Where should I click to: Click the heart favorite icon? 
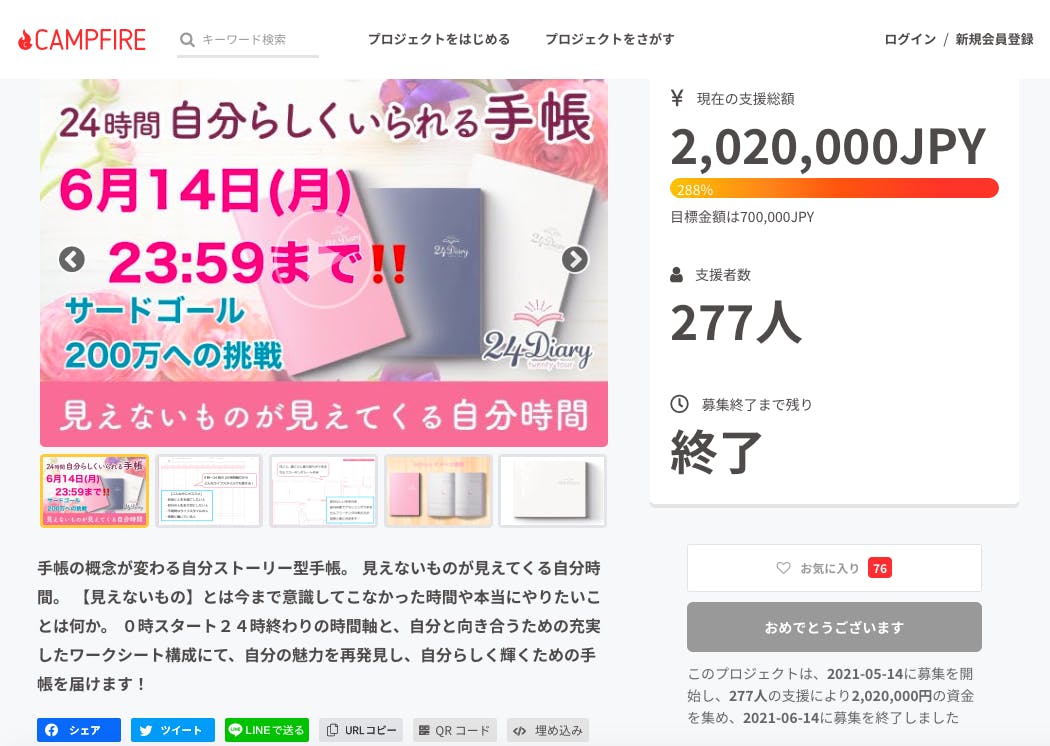(x=783, y=568)
